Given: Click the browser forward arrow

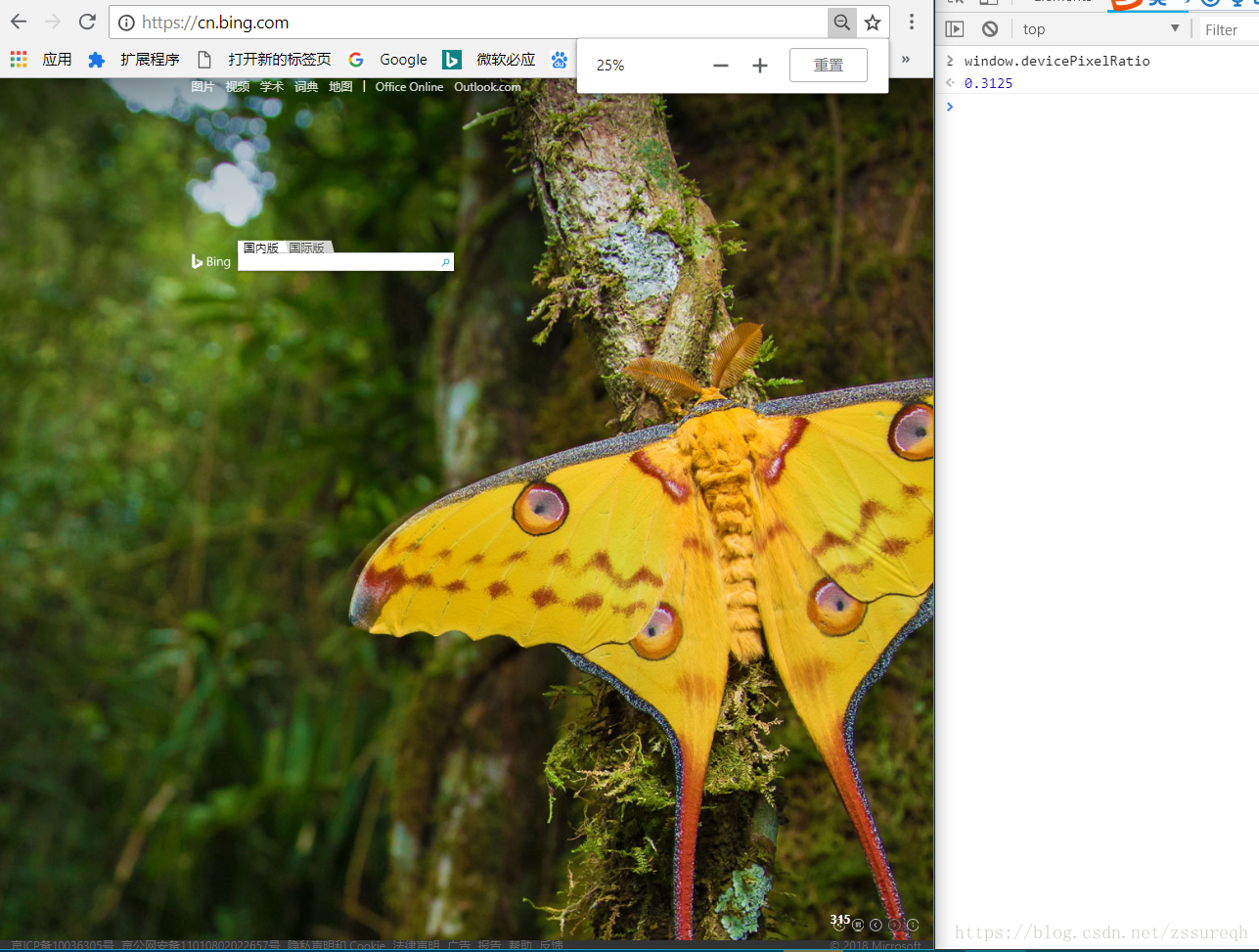Looking at the screenshot, I should 53,22.
